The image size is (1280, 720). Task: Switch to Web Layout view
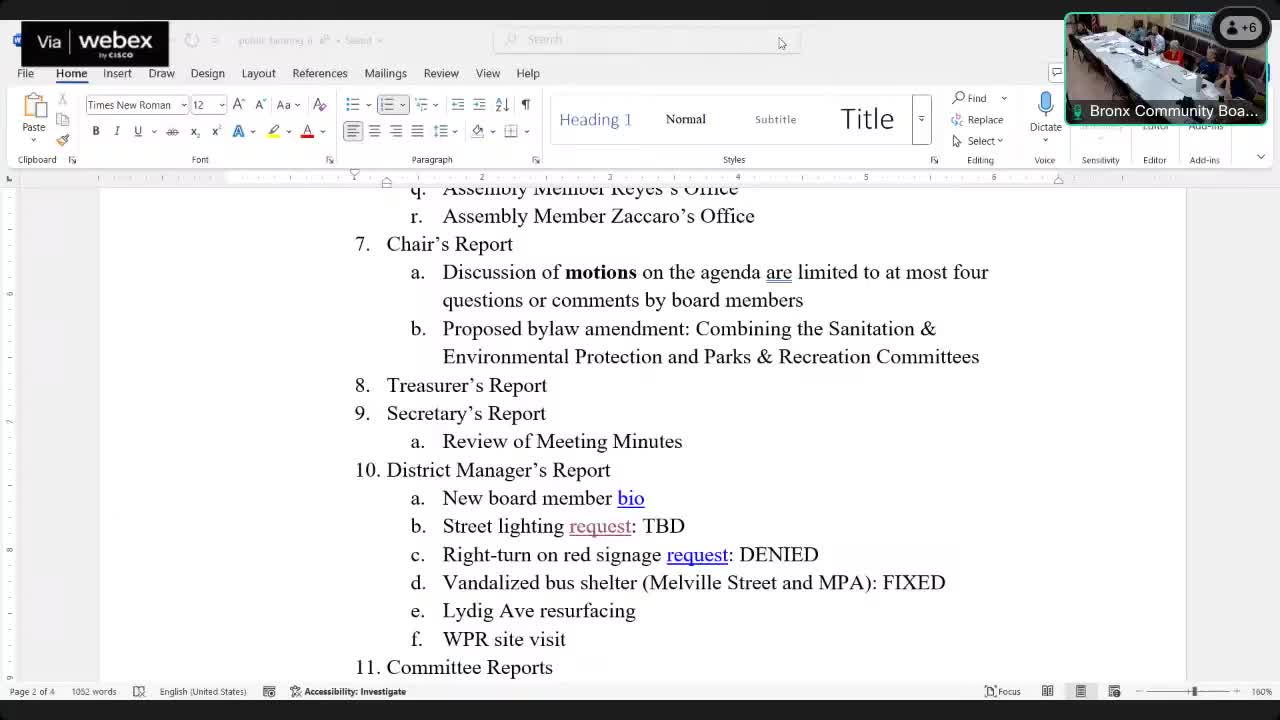pyautogui.click(x=1114, y=691)
